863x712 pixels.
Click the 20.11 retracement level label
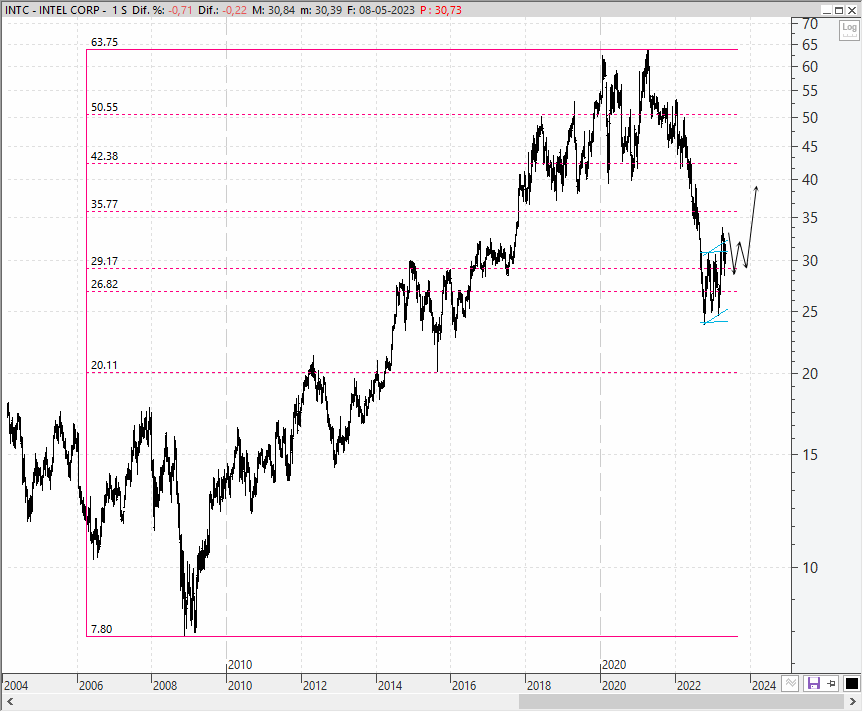[x=104, y=365]
